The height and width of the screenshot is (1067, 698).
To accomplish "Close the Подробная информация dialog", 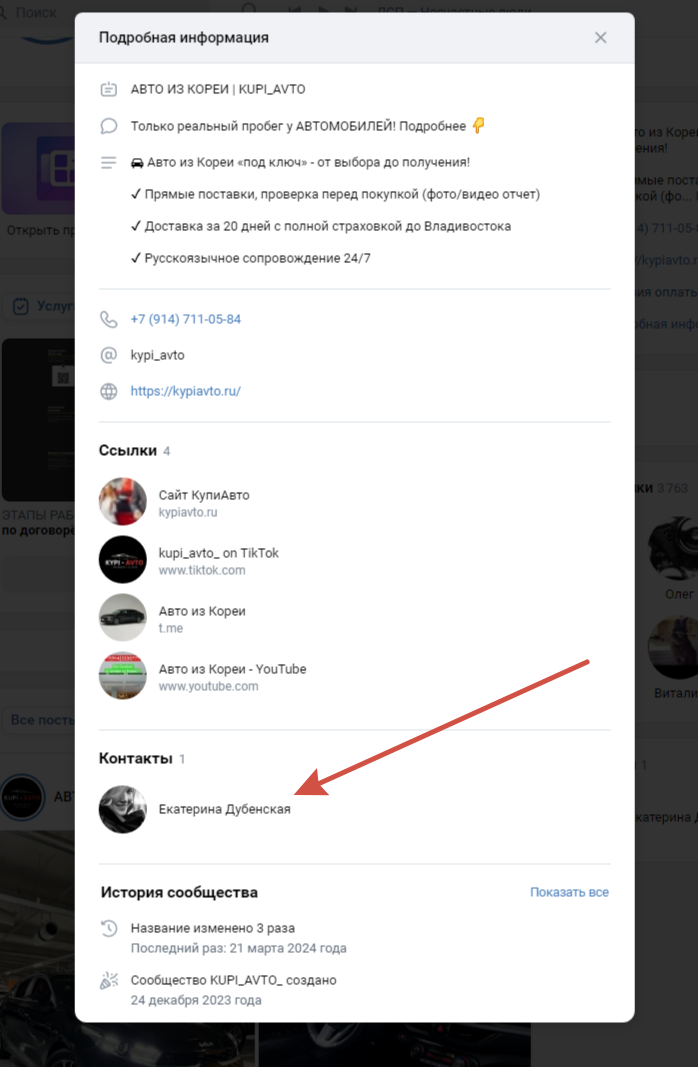I will pyautogui.click(x=600, y=38).
